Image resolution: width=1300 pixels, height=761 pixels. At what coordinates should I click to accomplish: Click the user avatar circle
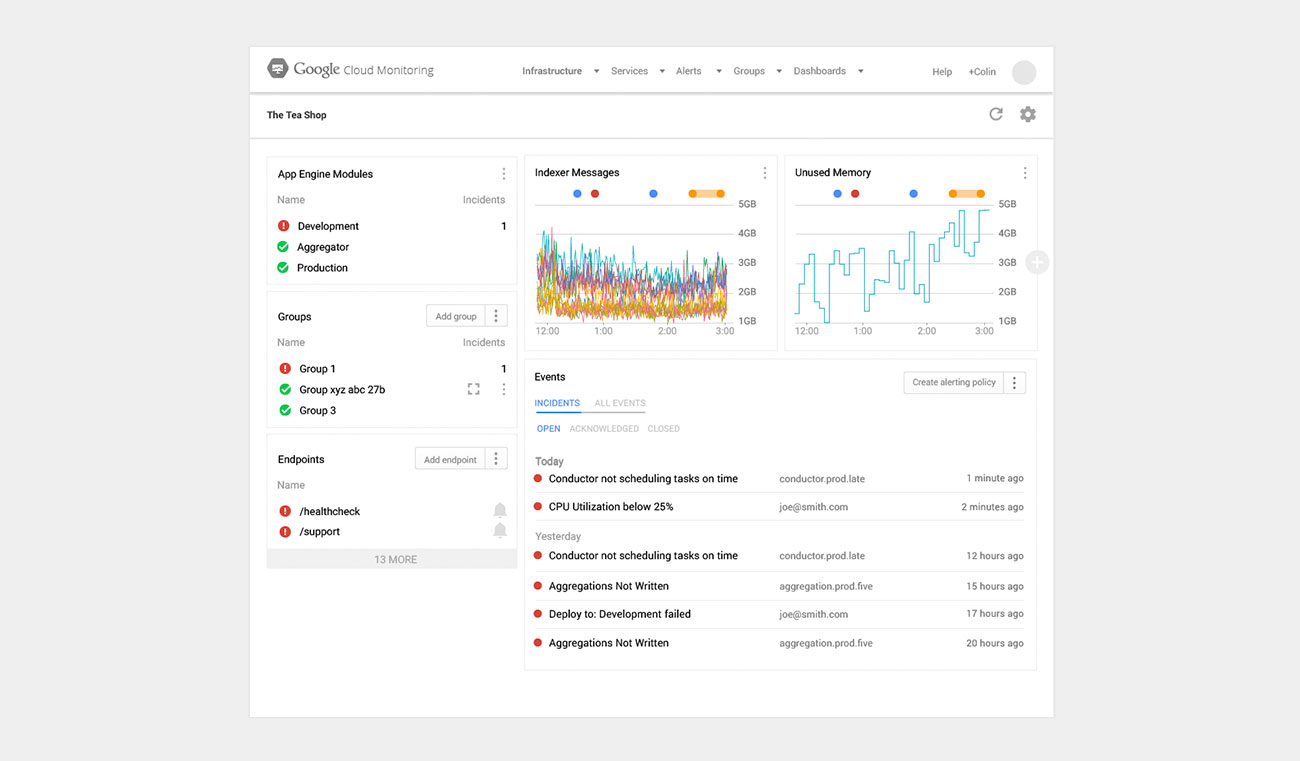[1024, 72]
